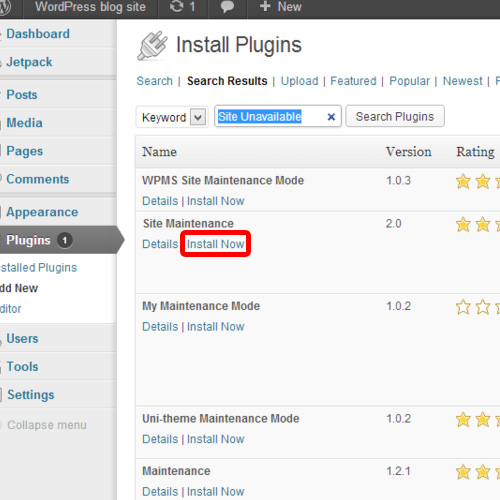Switch to the Featured tab
Image resolution: width=500 pixels, height=500 pixels.
(x=353, y=81)
